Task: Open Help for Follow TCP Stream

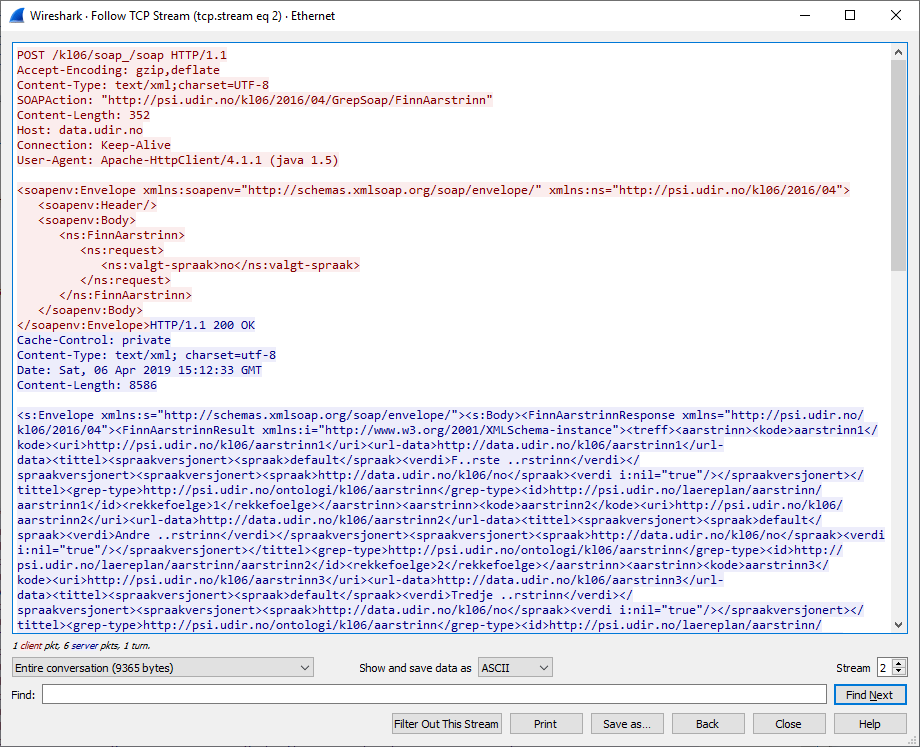Action: 868,723
